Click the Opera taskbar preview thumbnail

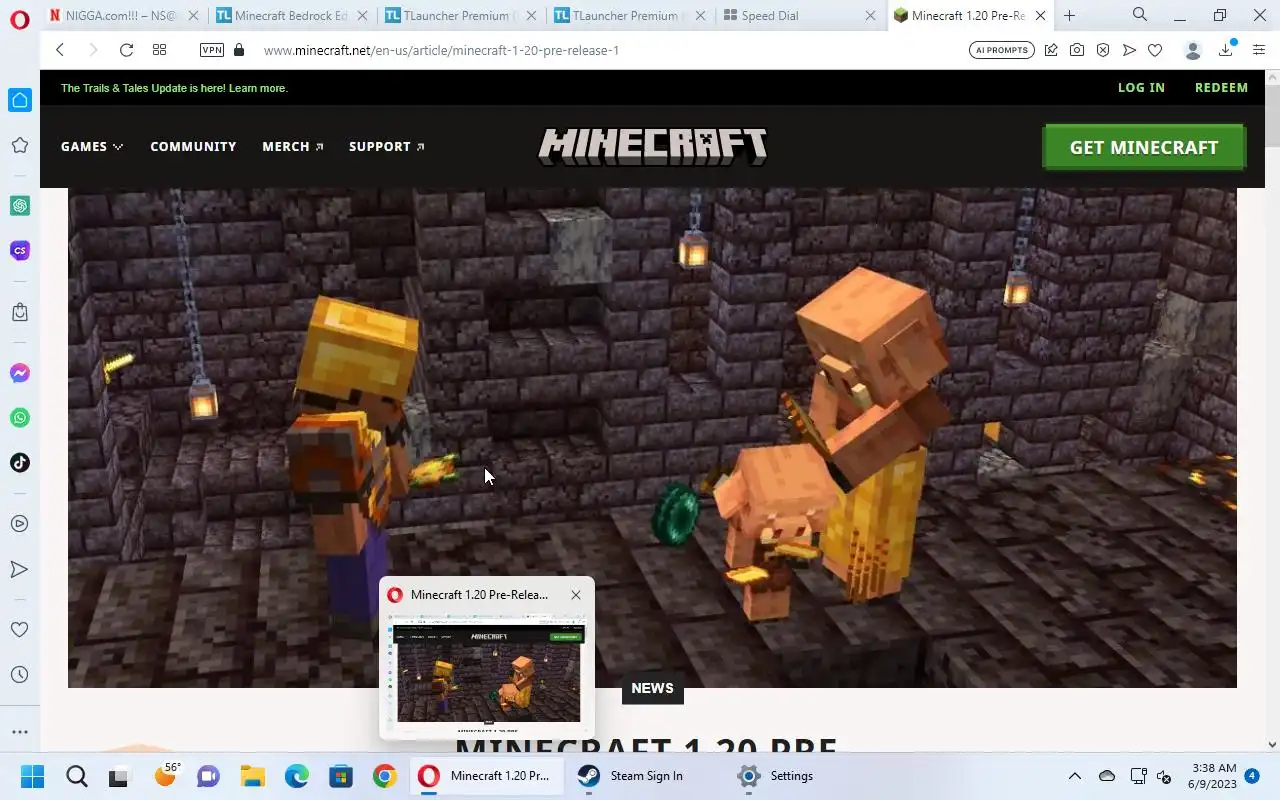tap(488, 672)
